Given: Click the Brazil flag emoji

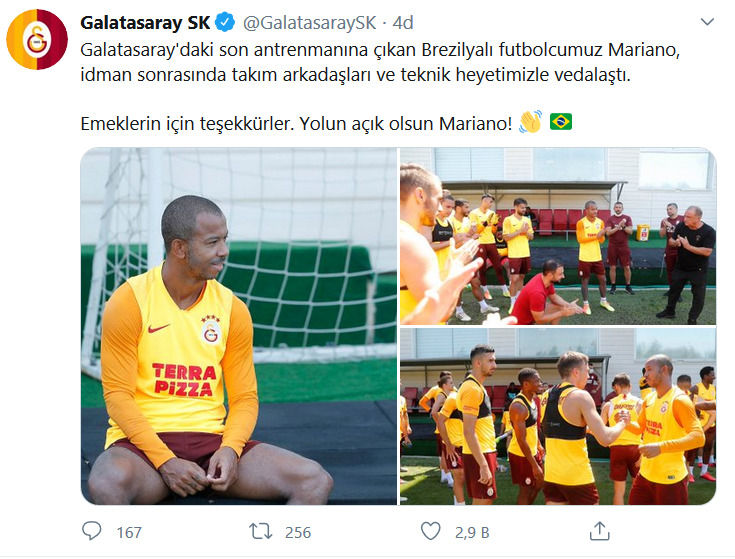Looking at the screenshot, I should pyautogui.click(x=561, y=122).
